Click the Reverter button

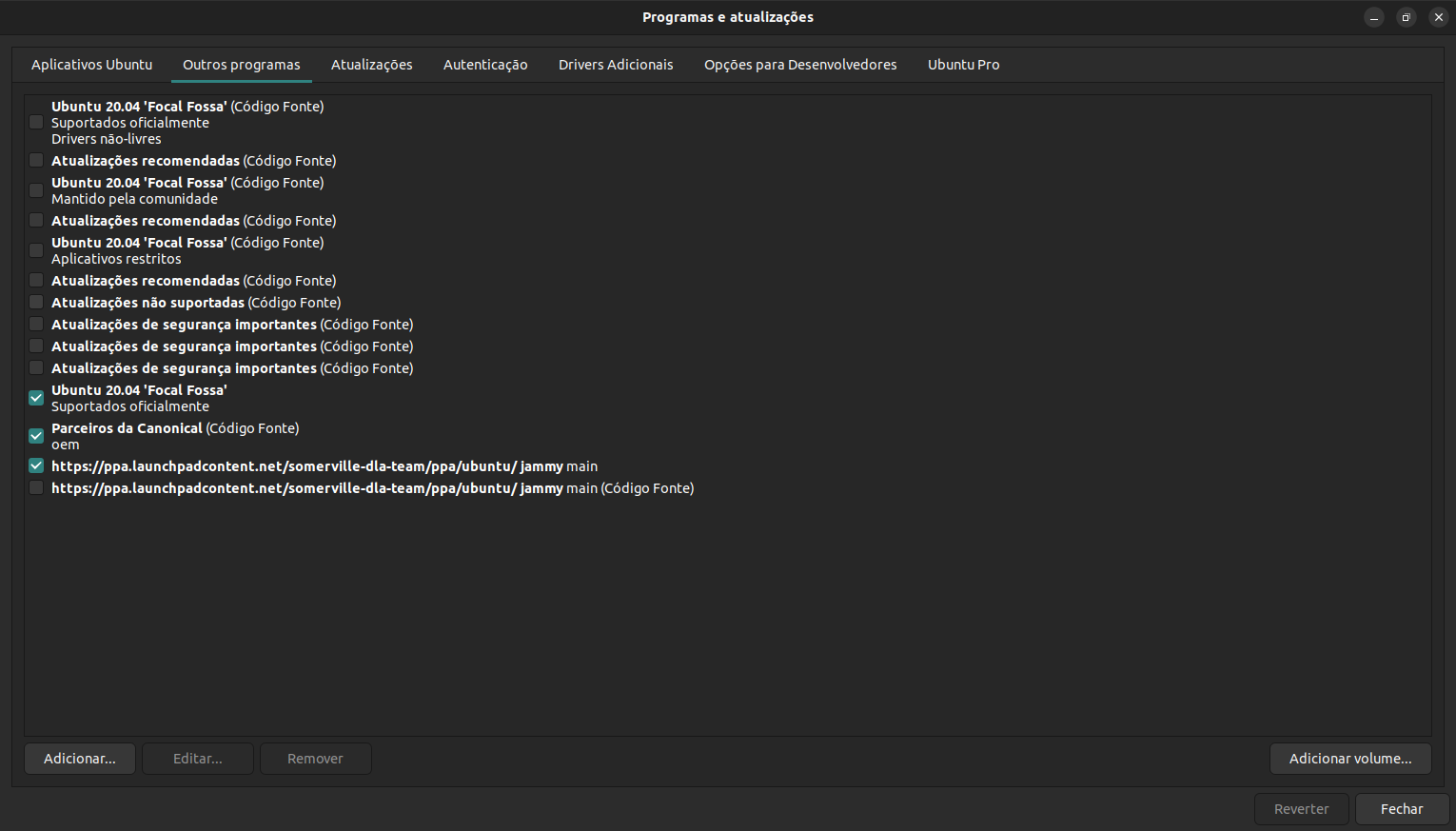(x=1302, y=809)
